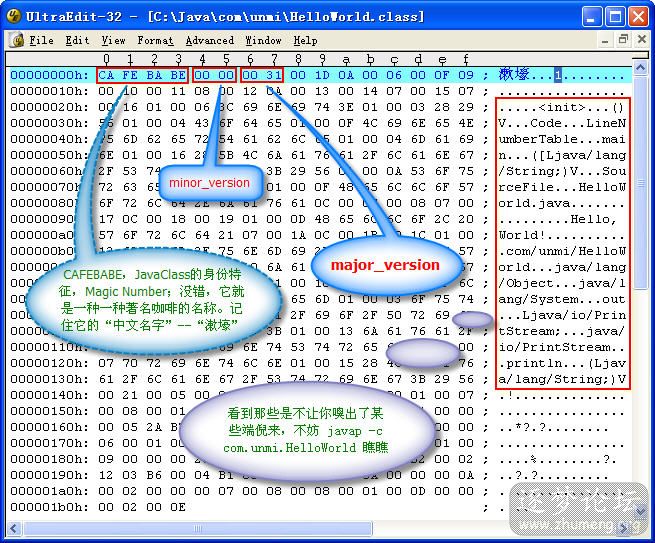
Task: Click the ASCII text 'ang/System...out'
Action: click(x=562, y=299)
